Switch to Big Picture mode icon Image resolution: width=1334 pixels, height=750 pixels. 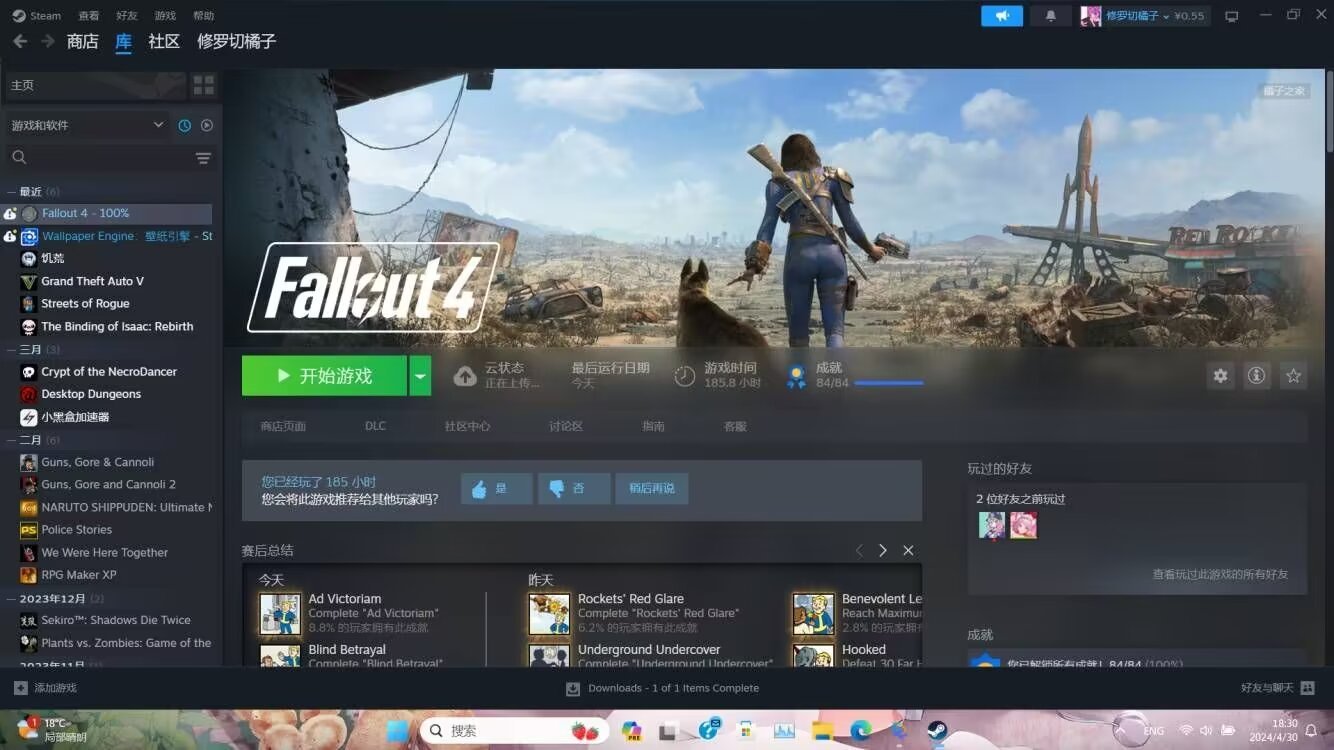pyautogui.click(x=1232, y=16)
